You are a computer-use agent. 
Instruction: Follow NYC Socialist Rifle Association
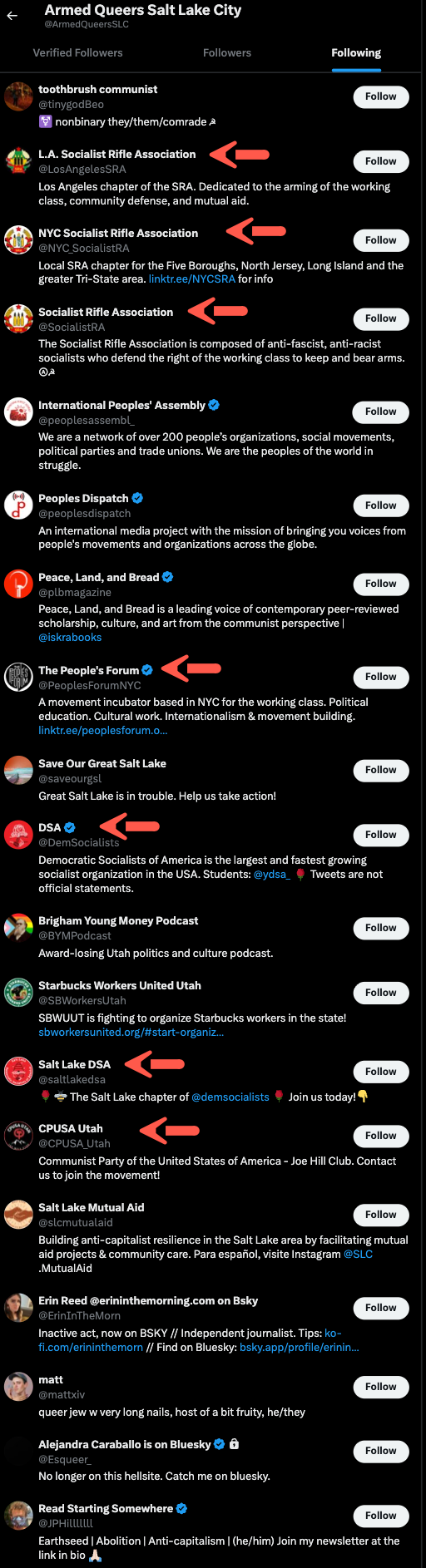point(381,240)
